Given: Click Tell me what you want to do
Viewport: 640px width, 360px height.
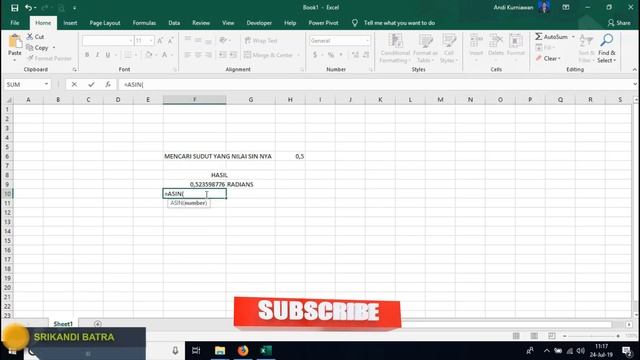Looking at the screenshot, I should click(x=399, y=23).
